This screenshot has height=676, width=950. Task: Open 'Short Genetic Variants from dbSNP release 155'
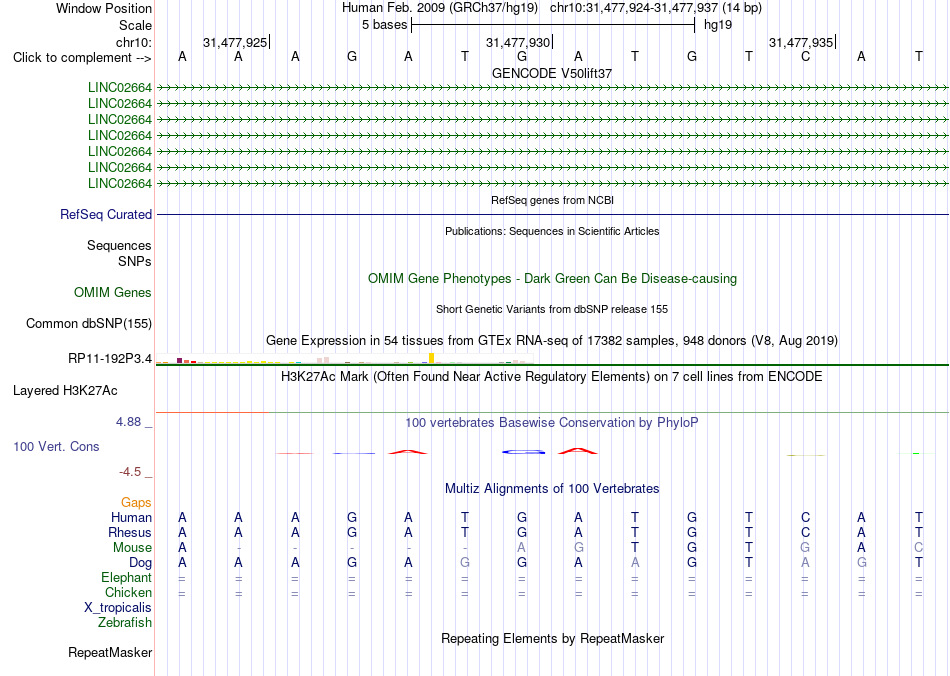552,309
